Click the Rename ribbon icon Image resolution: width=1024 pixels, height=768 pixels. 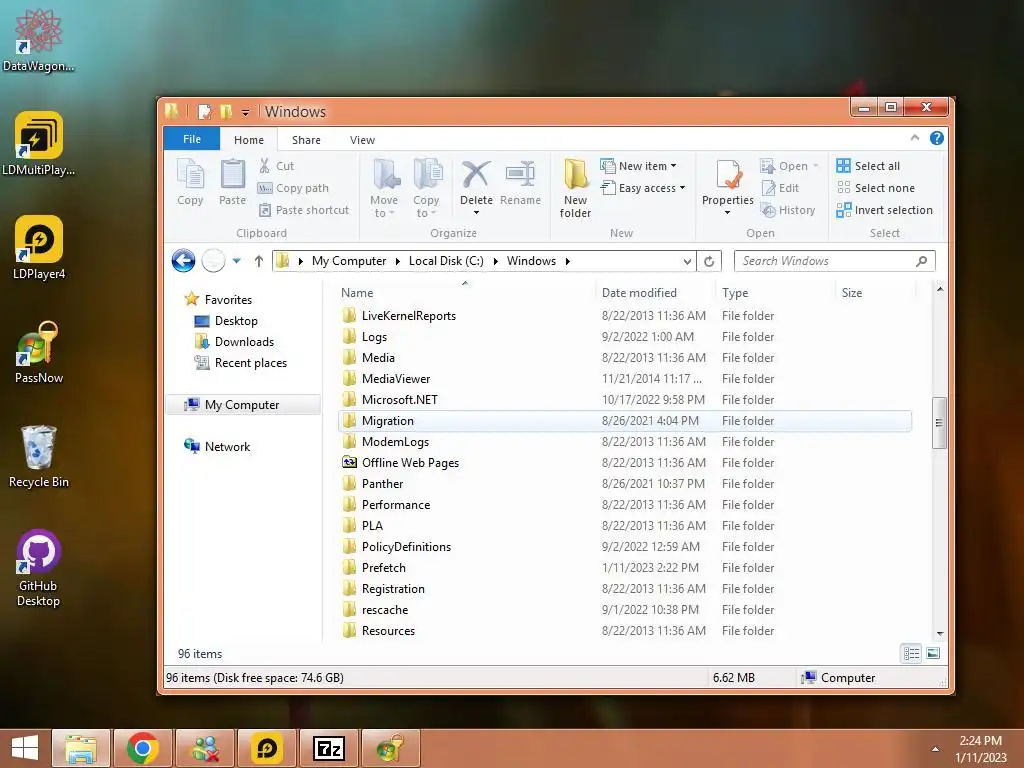[520, 182]
